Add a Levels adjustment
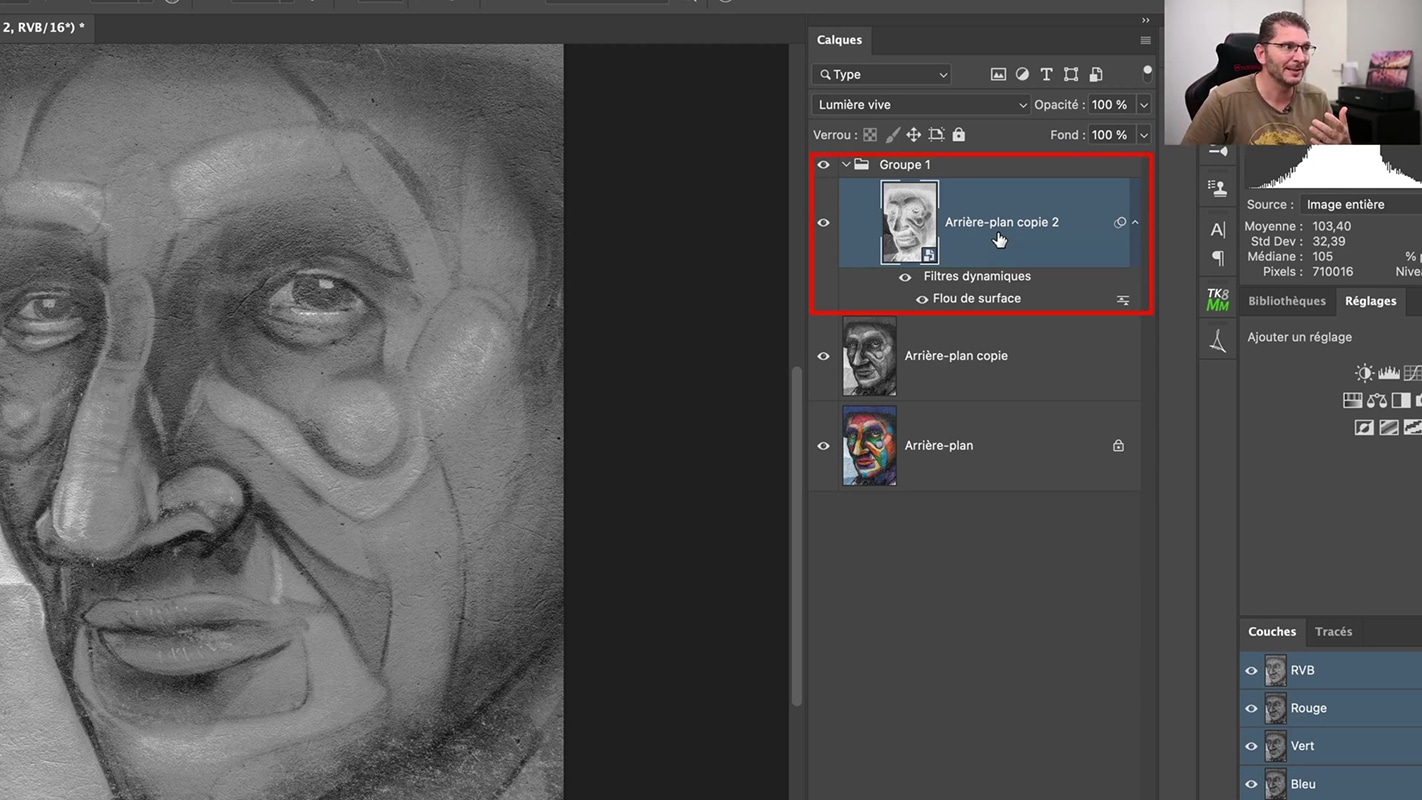This screenshot has width=1422, height=800. [1388, 373]
